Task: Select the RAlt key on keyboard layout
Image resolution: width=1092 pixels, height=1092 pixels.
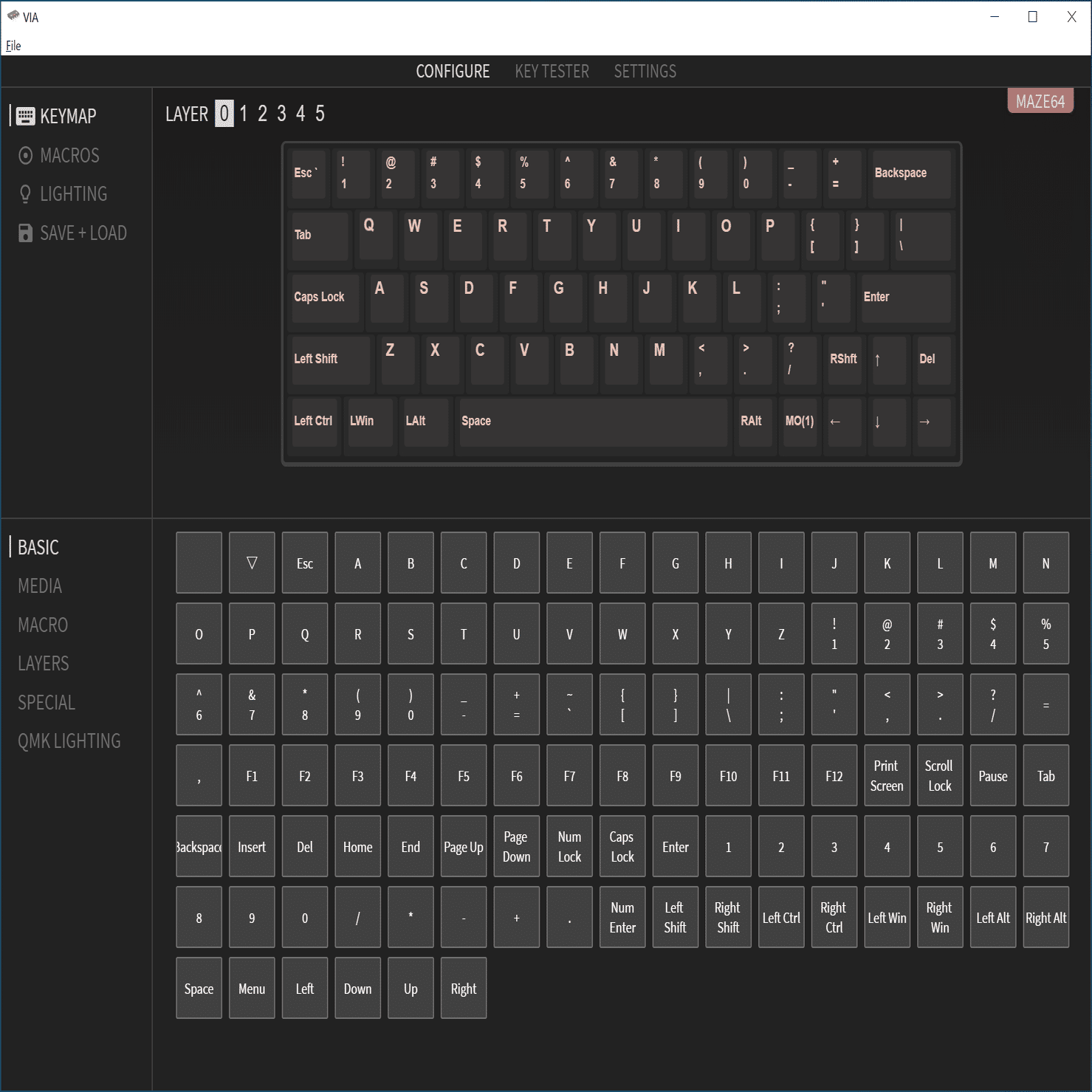Action: (x=756, y=422)
